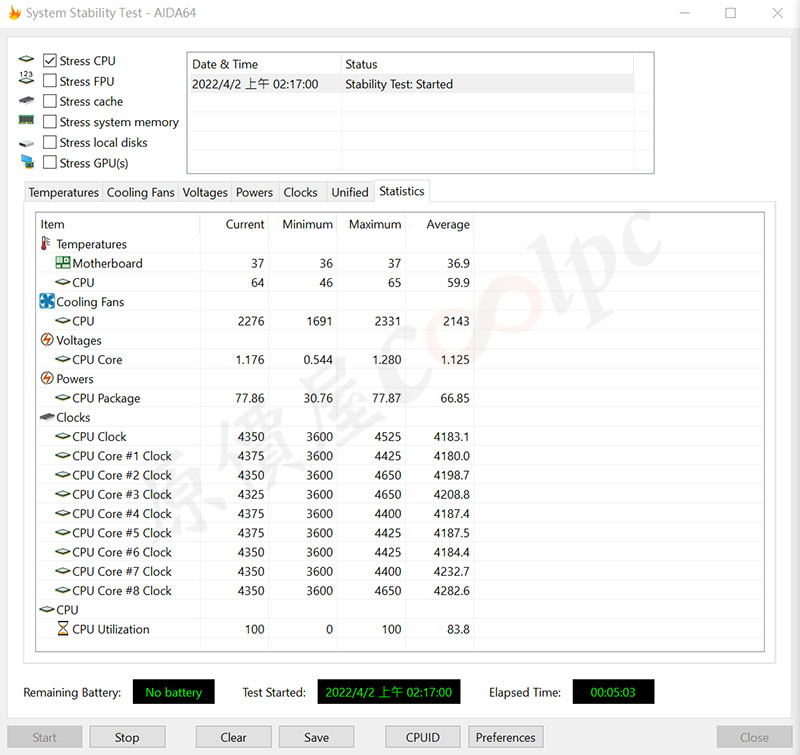This screenshot has width=800, height=755.
Task: Switch to the Temperatures tab
Action: pyautogui.click(x=63, y=192)
